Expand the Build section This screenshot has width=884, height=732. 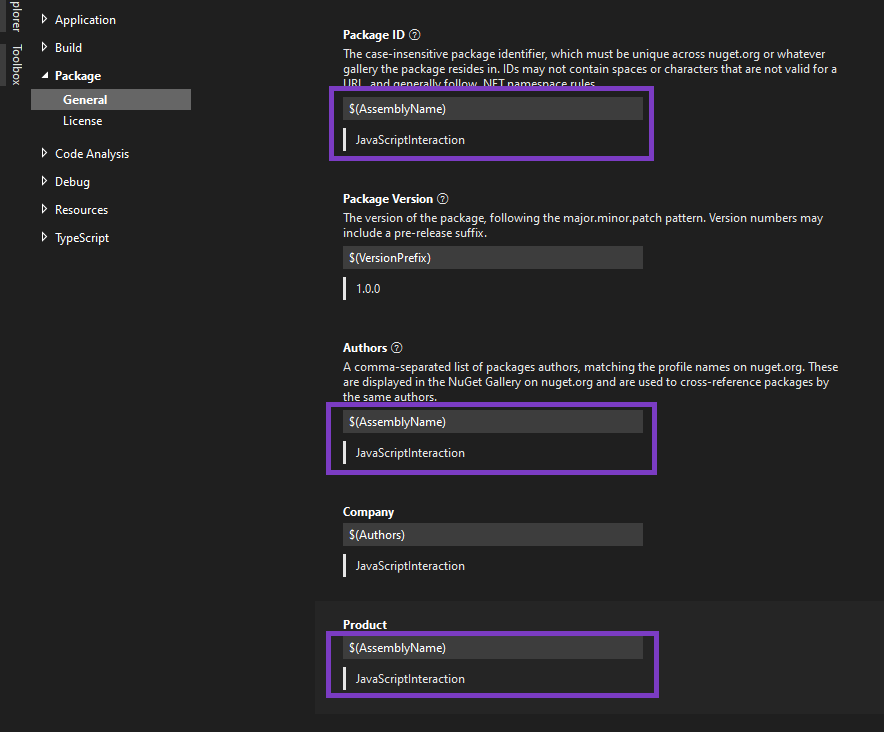pos(44,48)
